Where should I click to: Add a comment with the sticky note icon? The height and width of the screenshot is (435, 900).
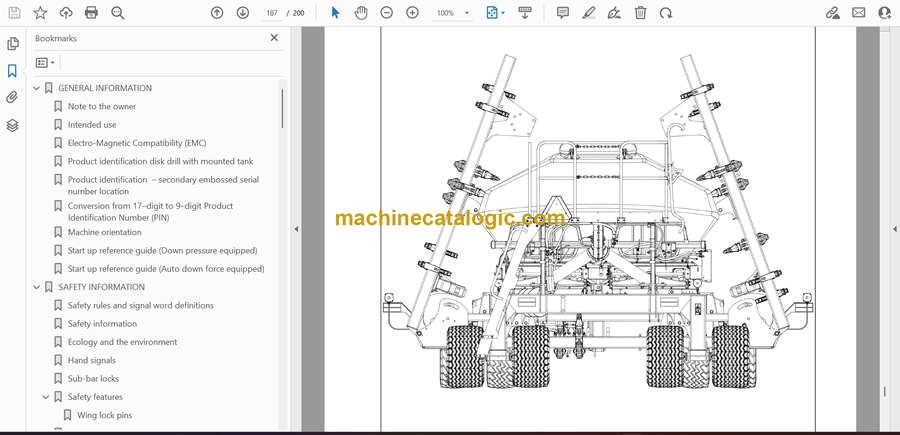pyautogui.click(x=563, y=13)
